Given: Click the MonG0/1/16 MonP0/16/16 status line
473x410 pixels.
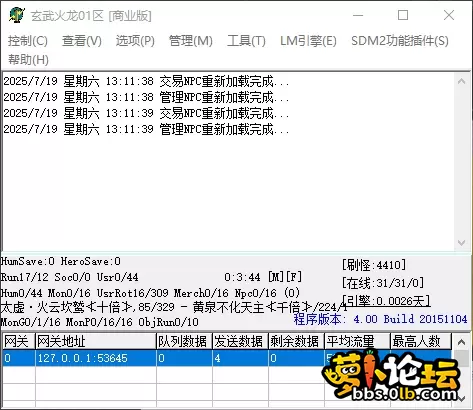Looking at the screenshot, I should [100, 322].
